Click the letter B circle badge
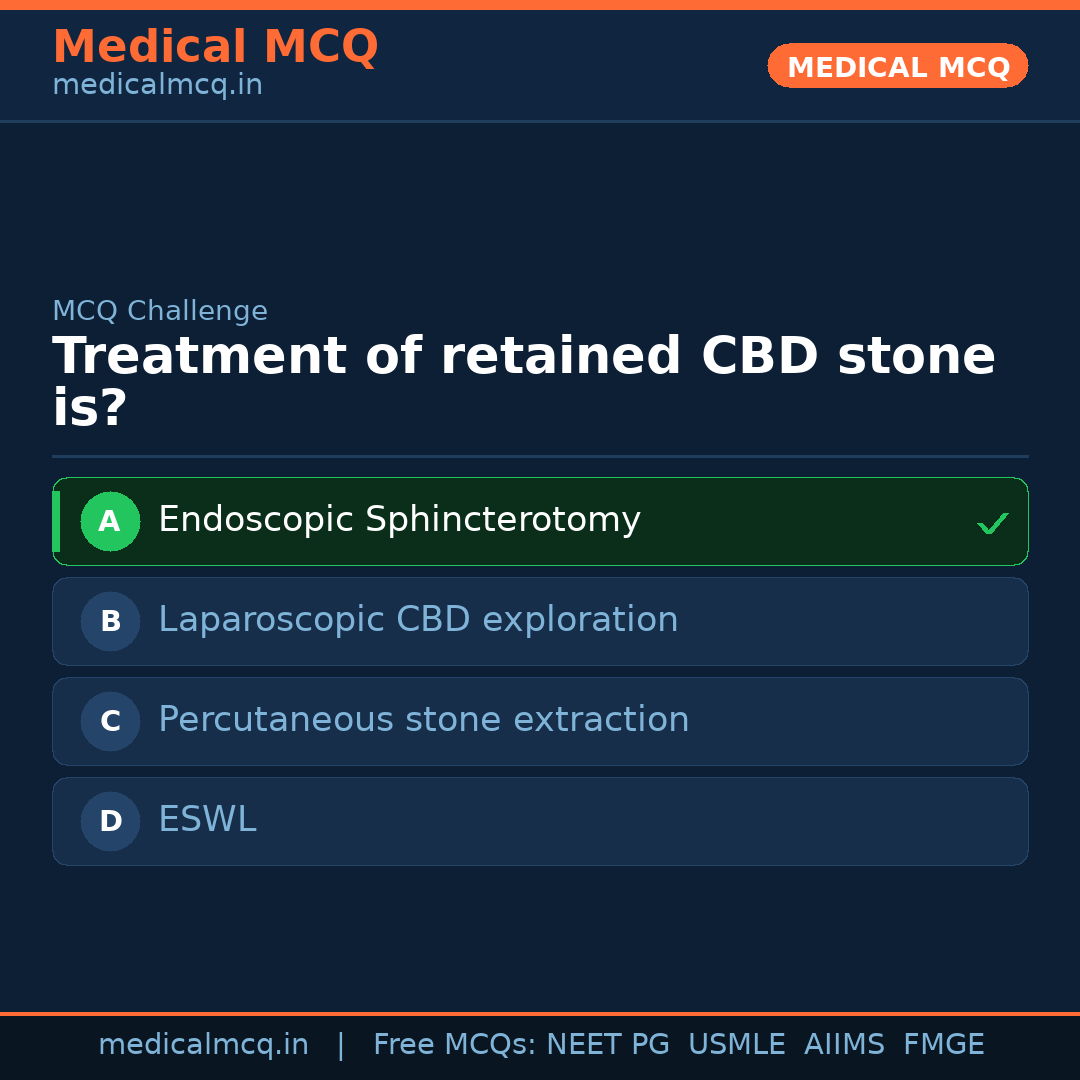1080x1080 pixels. (110, 621)
